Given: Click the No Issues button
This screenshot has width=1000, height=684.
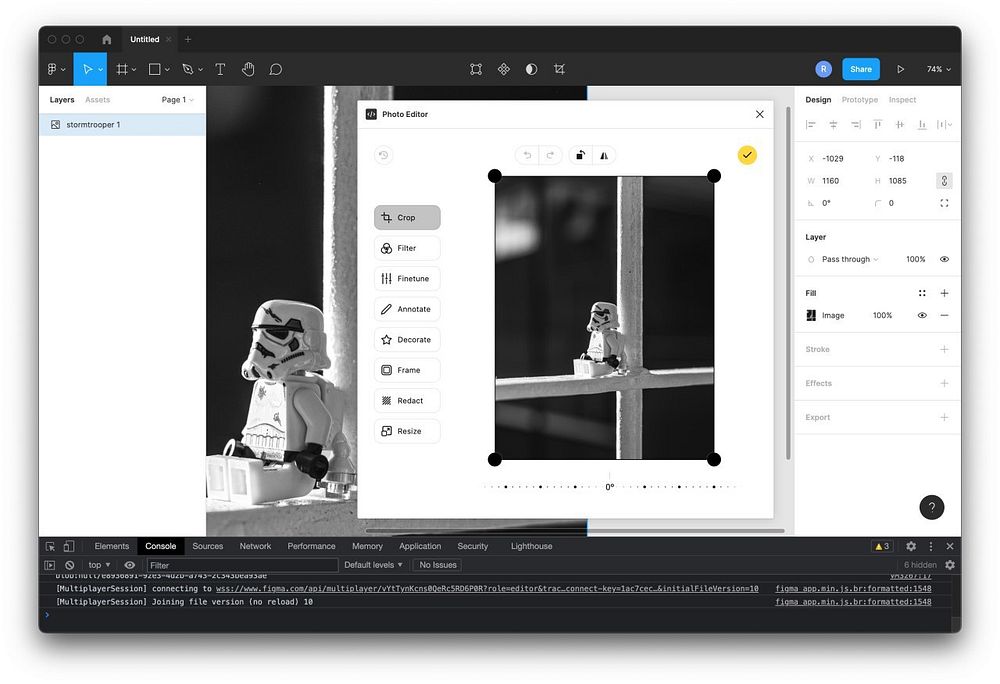Looking at the screenshot, I should tap(438, 565).
